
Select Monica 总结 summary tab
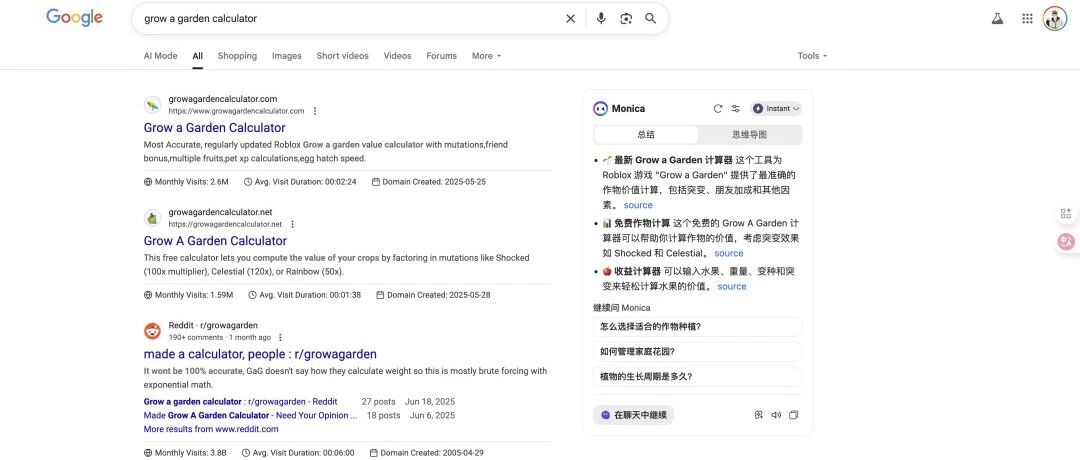point(645,135)
